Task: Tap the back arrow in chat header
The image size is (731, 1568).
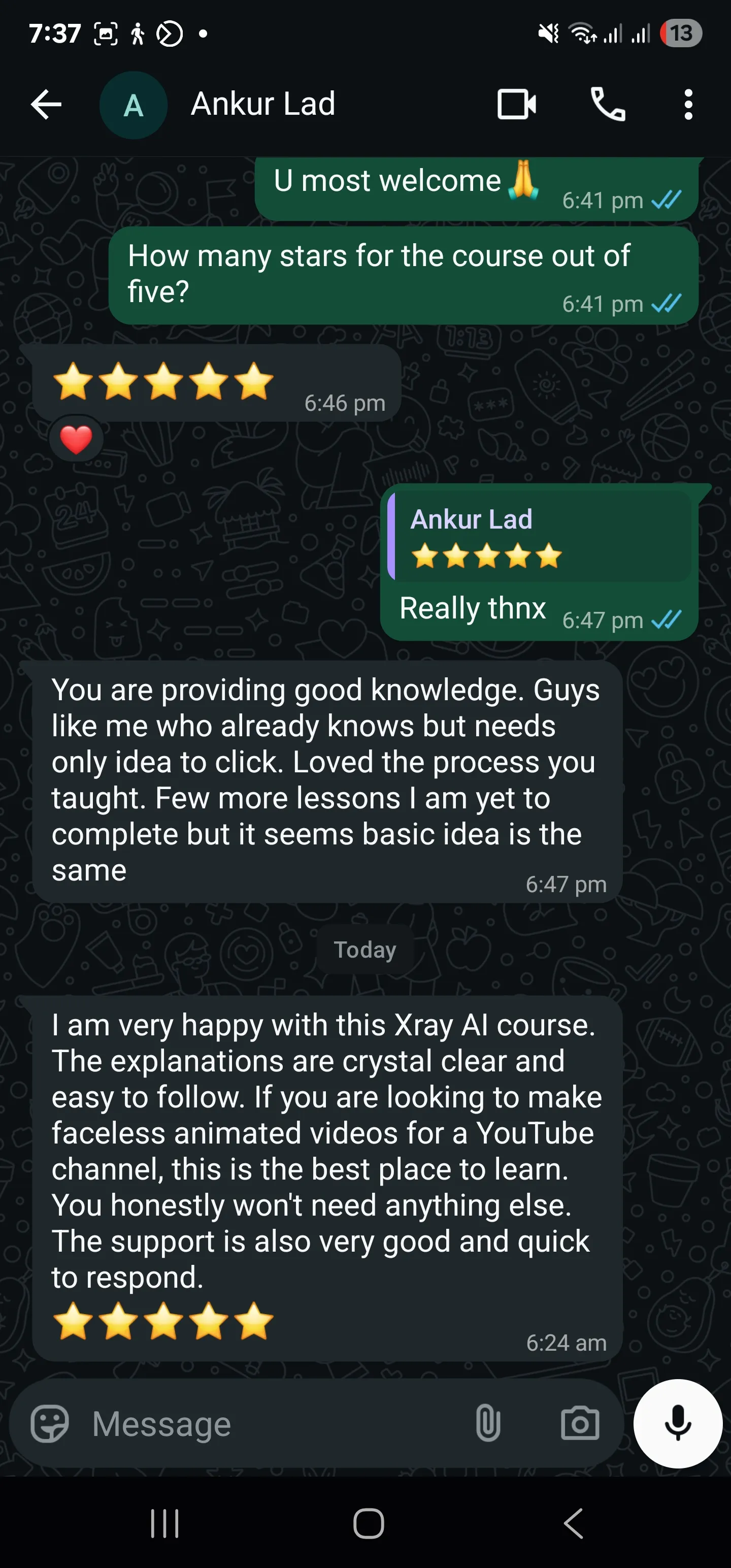Action: pos(46,105)
